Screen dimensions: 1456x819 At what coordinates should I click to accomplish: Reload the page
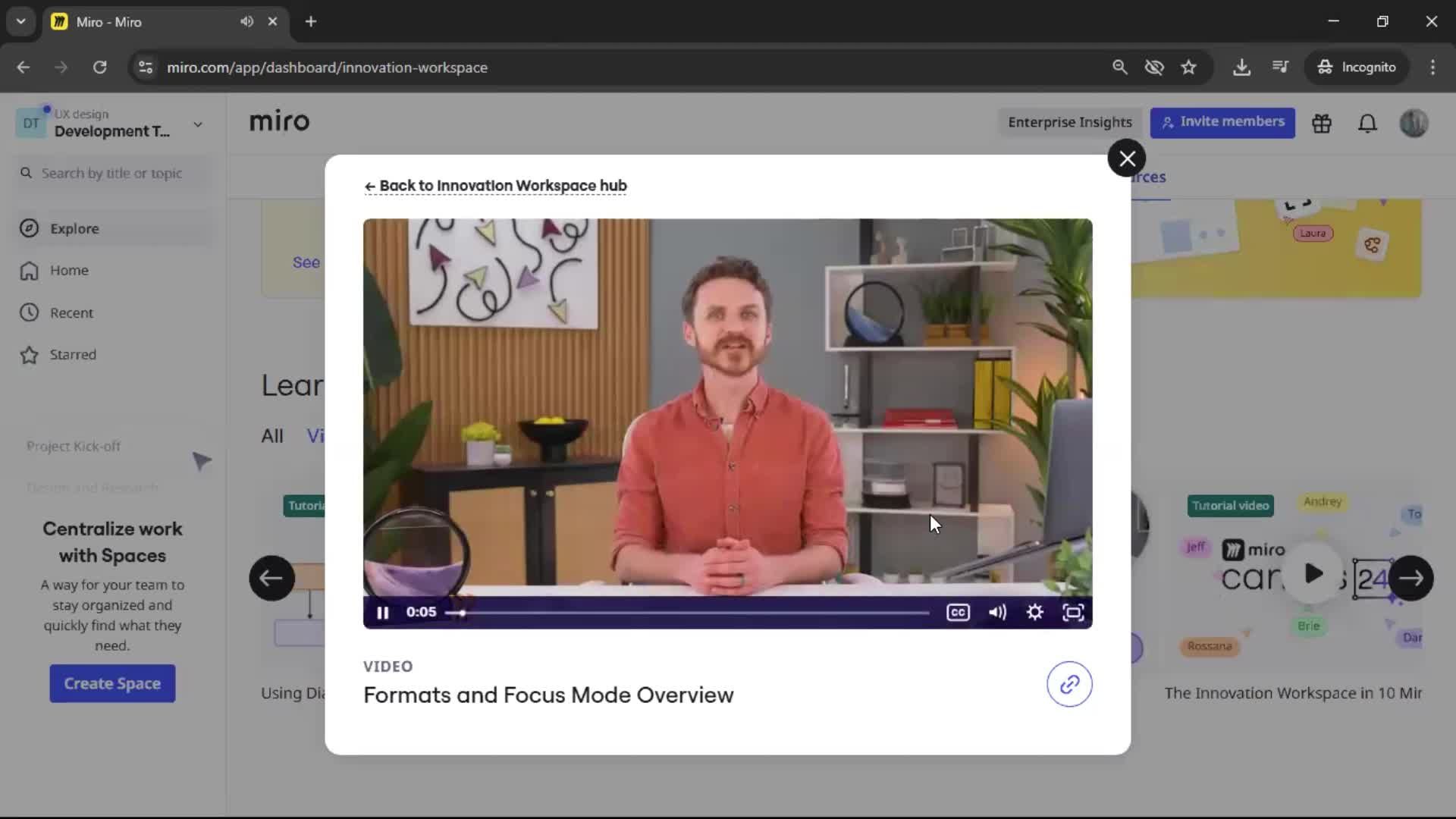(99, 67)
